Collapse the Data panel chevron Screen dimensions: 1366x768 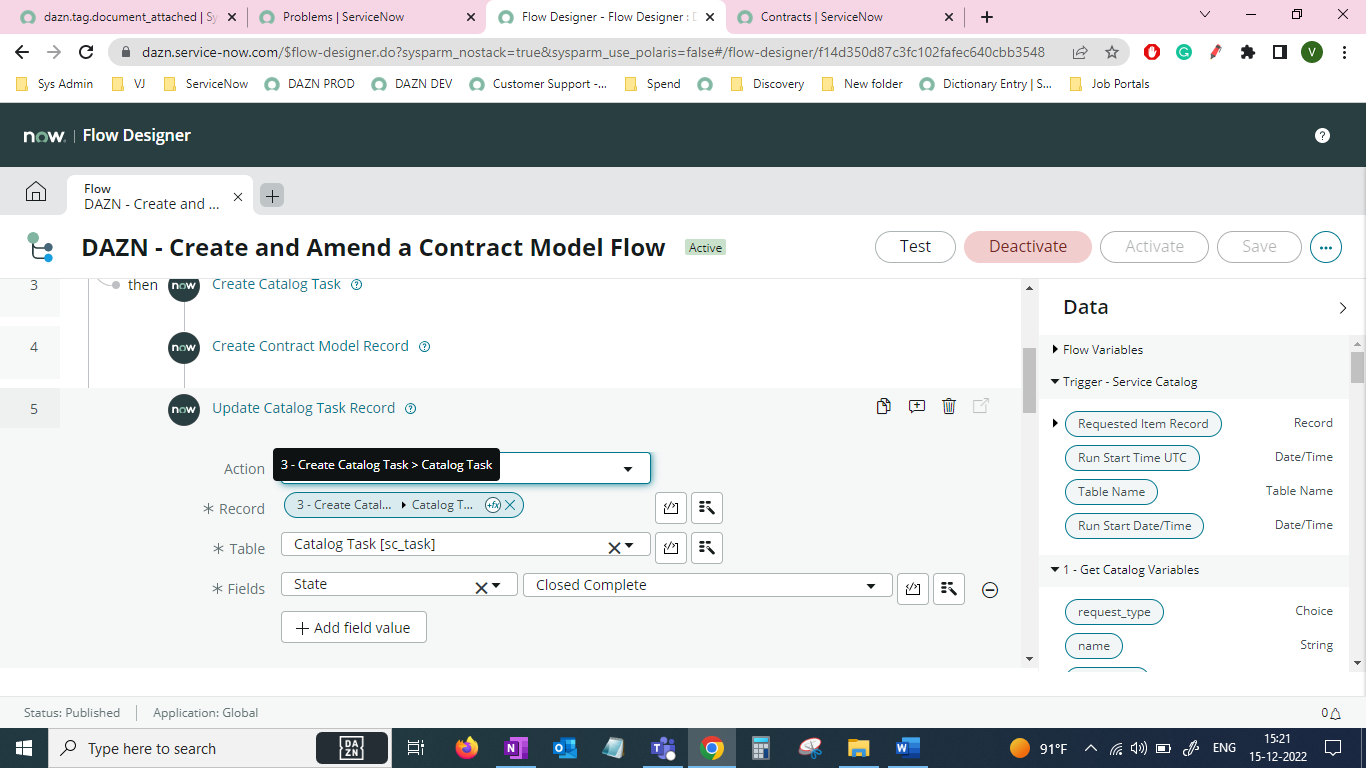tap(1342, 308)
